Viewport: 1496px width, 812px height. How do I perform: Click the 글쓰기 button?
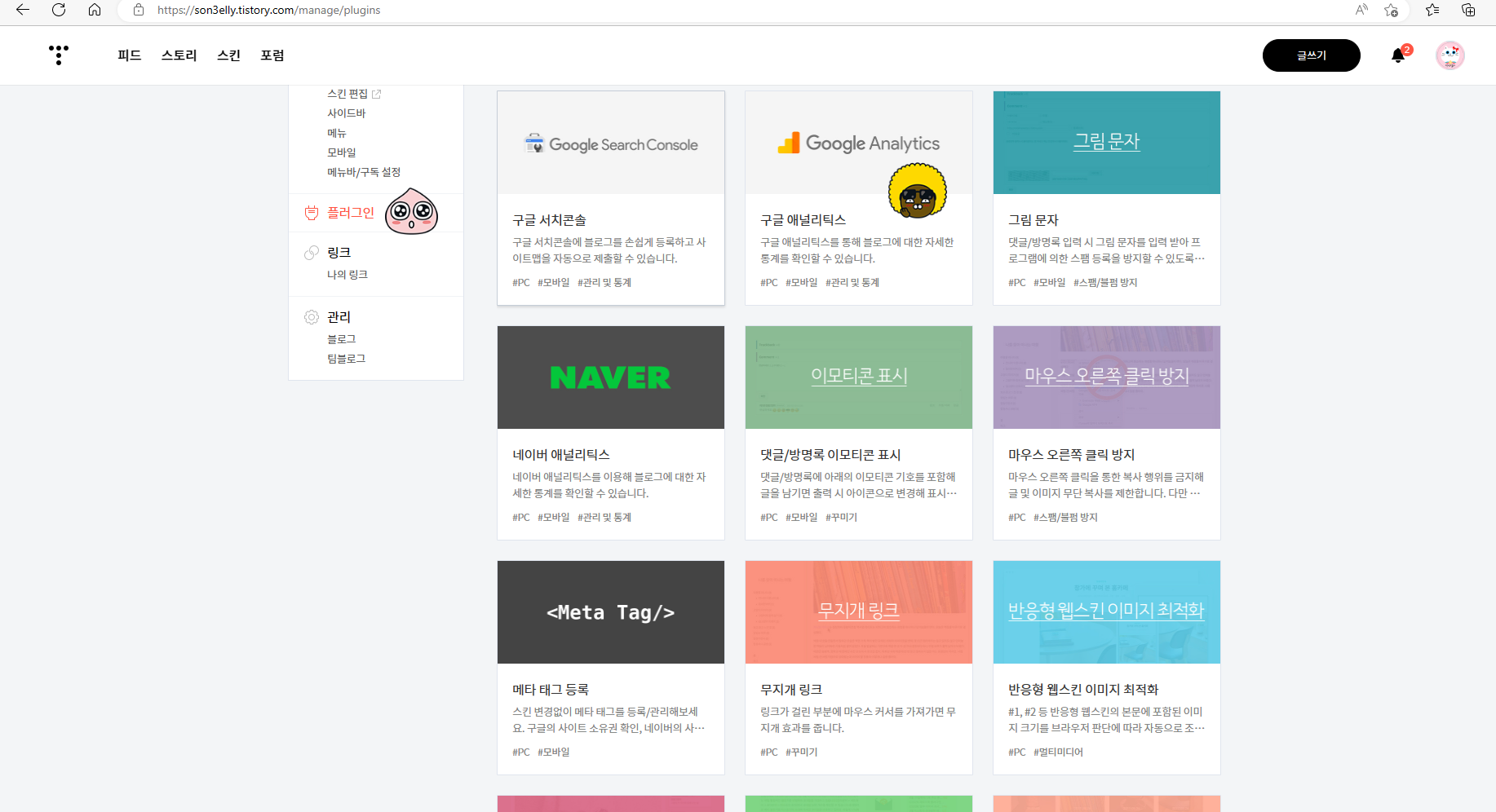[1312, 55]
